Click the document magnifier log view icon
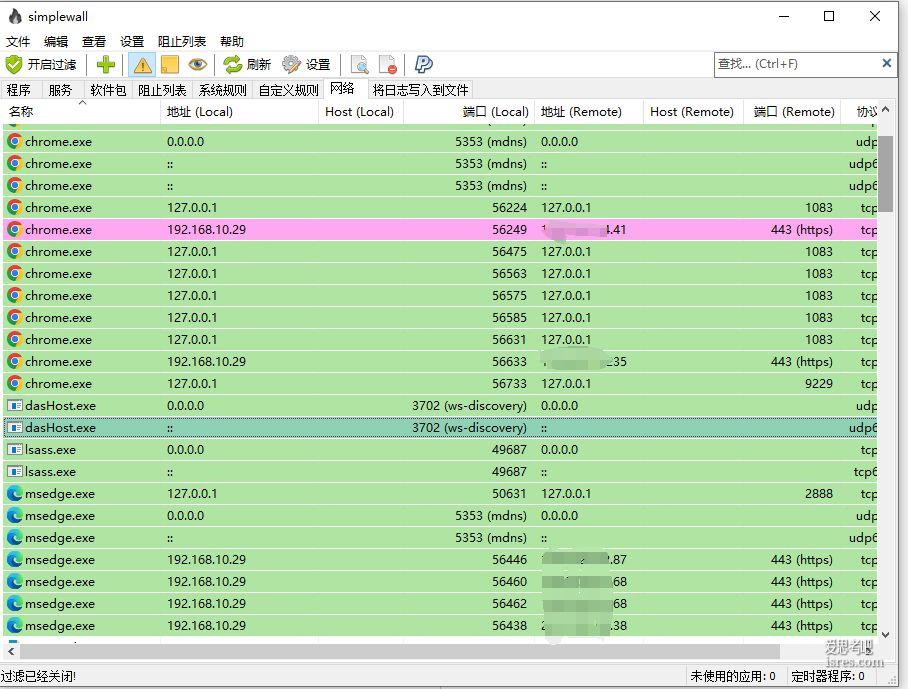 coord(360,64)
